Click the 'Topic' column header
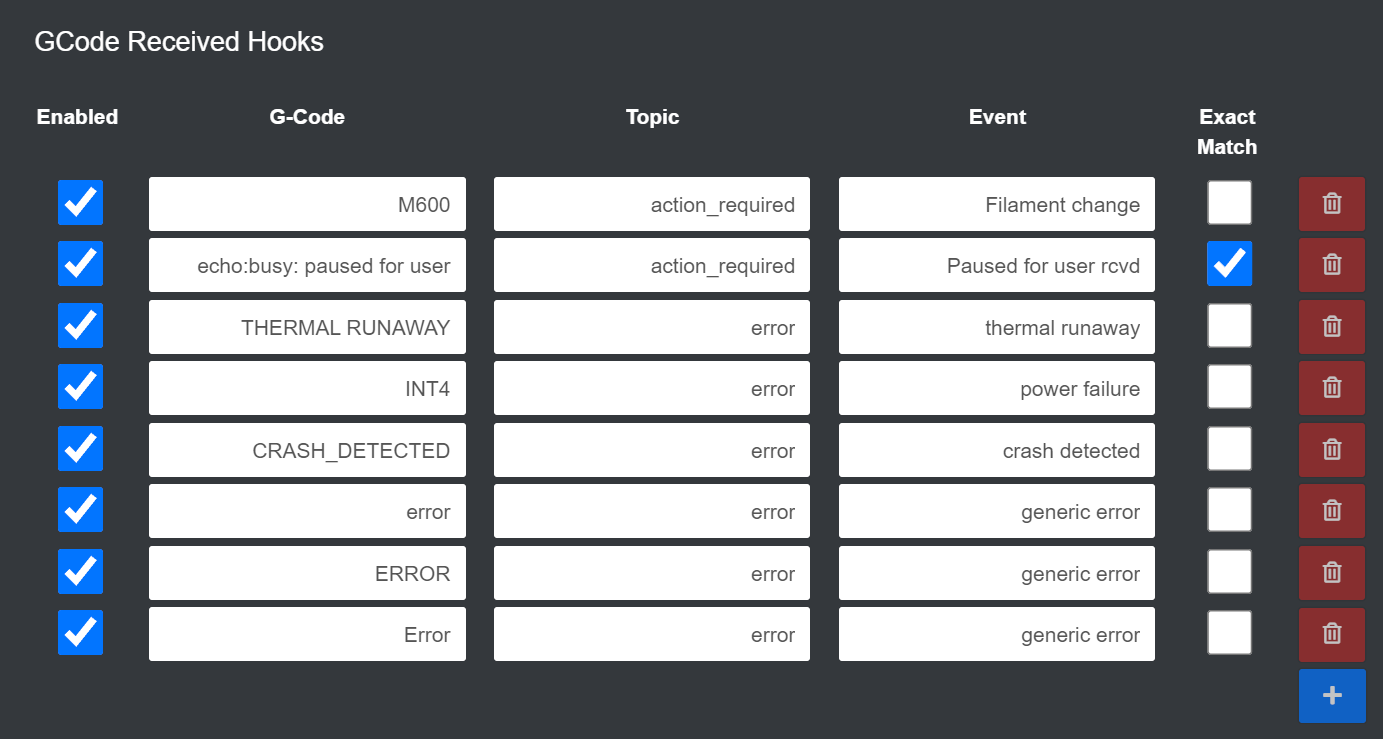Image resolution: width=1383 pixels, height=739 pixels. coord(652,117)
